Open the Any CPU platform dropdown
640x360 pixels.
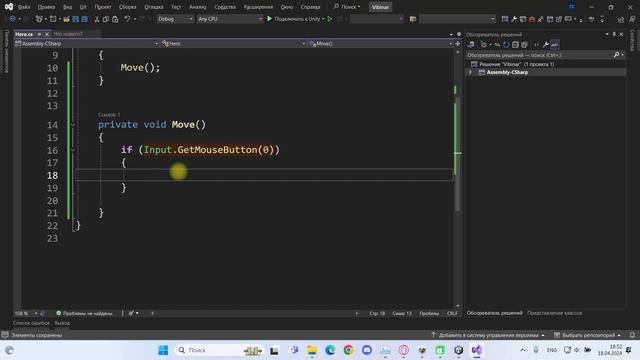point(230,19)
